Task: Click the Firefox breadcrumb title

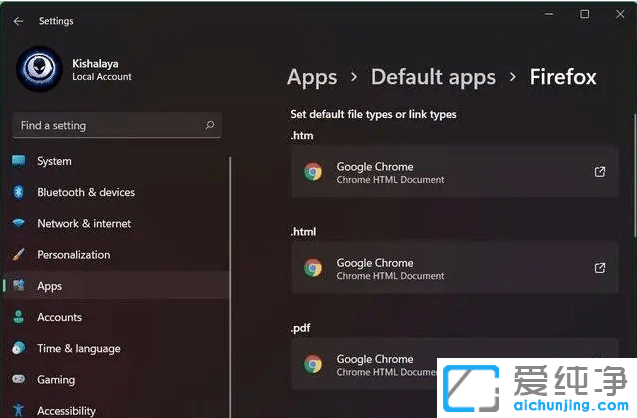Action: (x=563, y=77)
